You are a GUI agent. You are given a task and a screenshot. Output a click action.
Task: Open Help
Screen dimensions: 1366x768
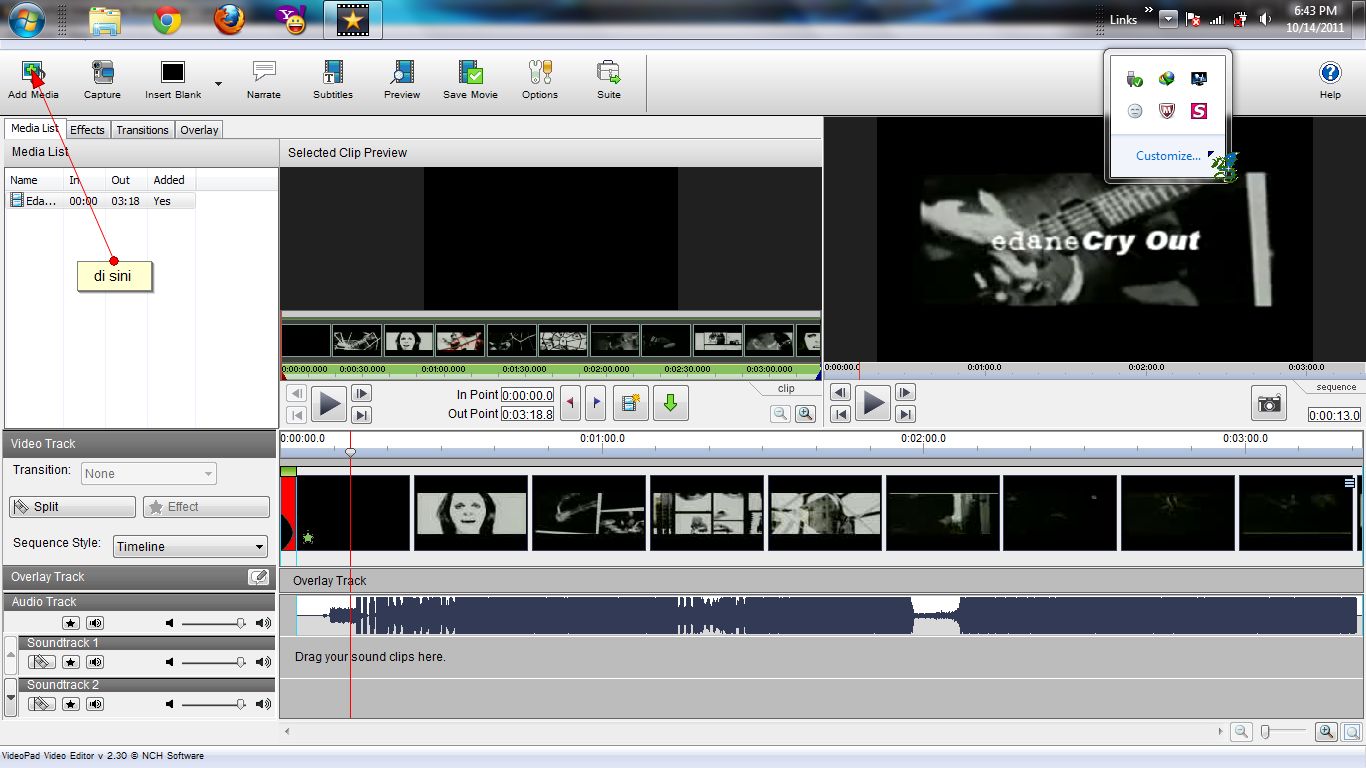[x=1330, y=80]
